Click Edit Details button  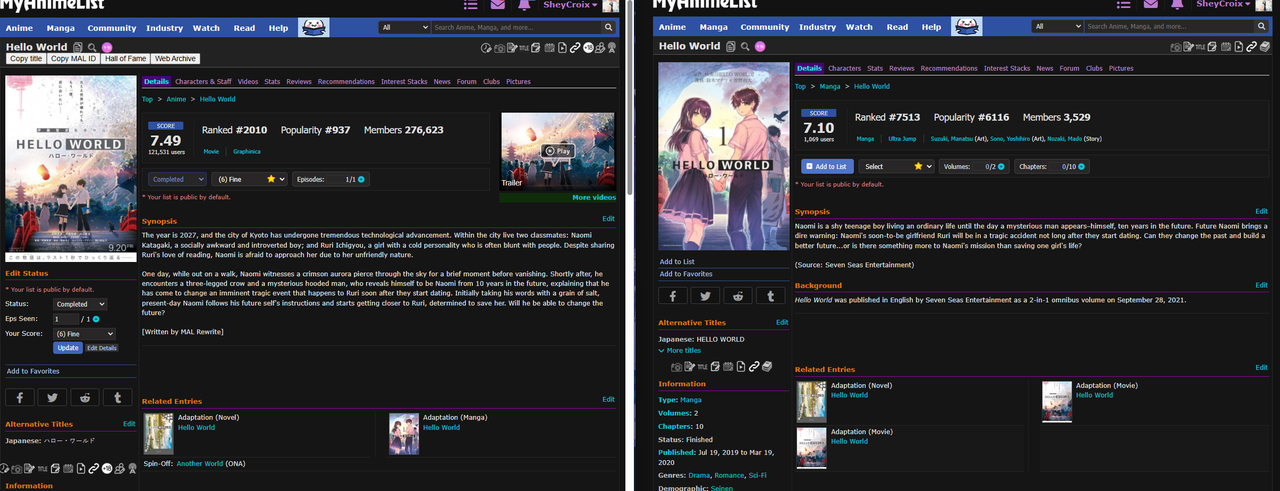[102, 348]
